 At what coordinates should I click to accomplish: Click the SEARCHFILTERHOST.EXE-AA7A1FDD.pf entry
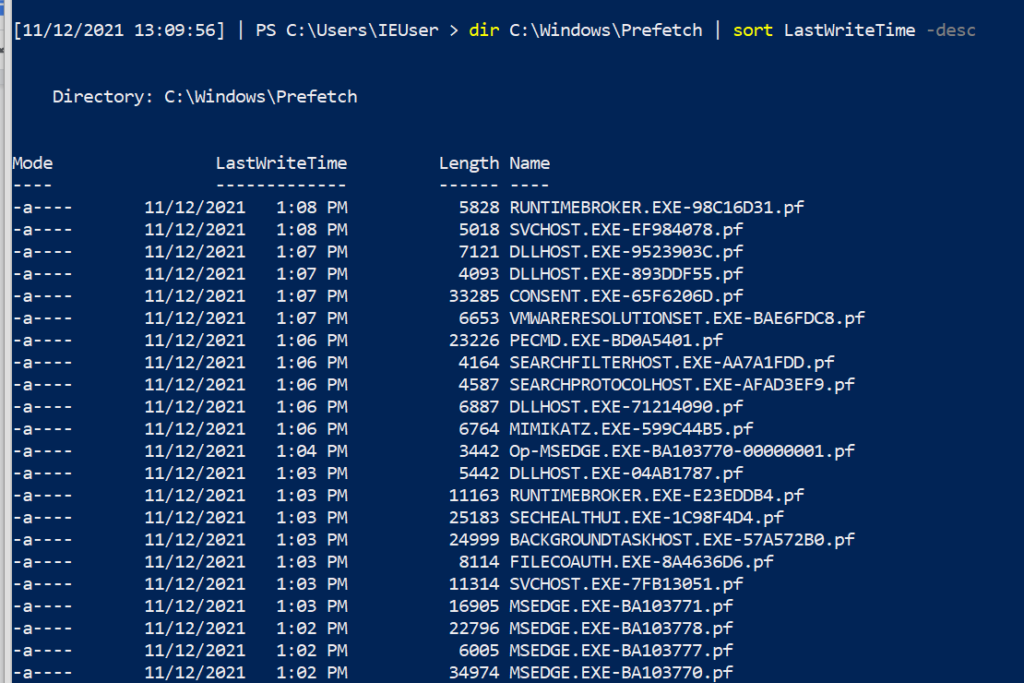[672, 362]
